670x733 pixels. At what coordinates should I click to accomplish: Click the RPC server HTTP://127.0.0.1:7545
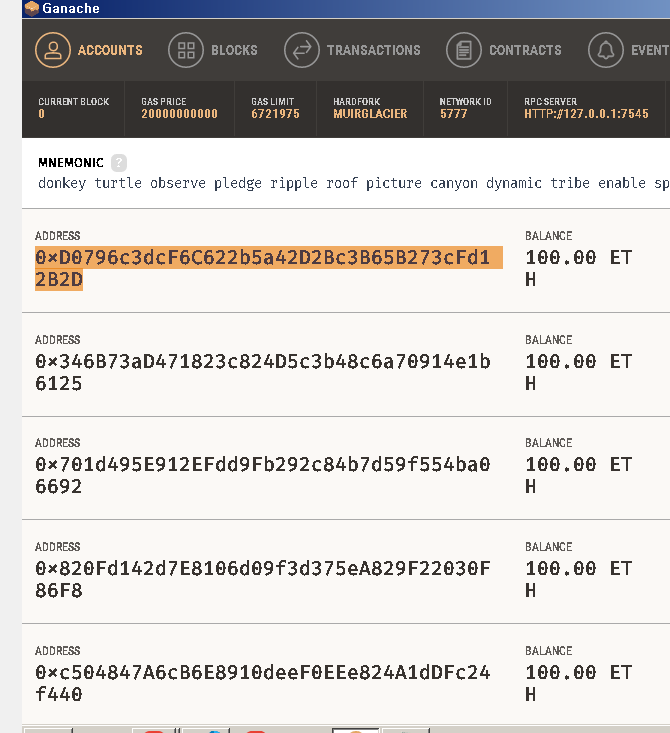(586, 114)
